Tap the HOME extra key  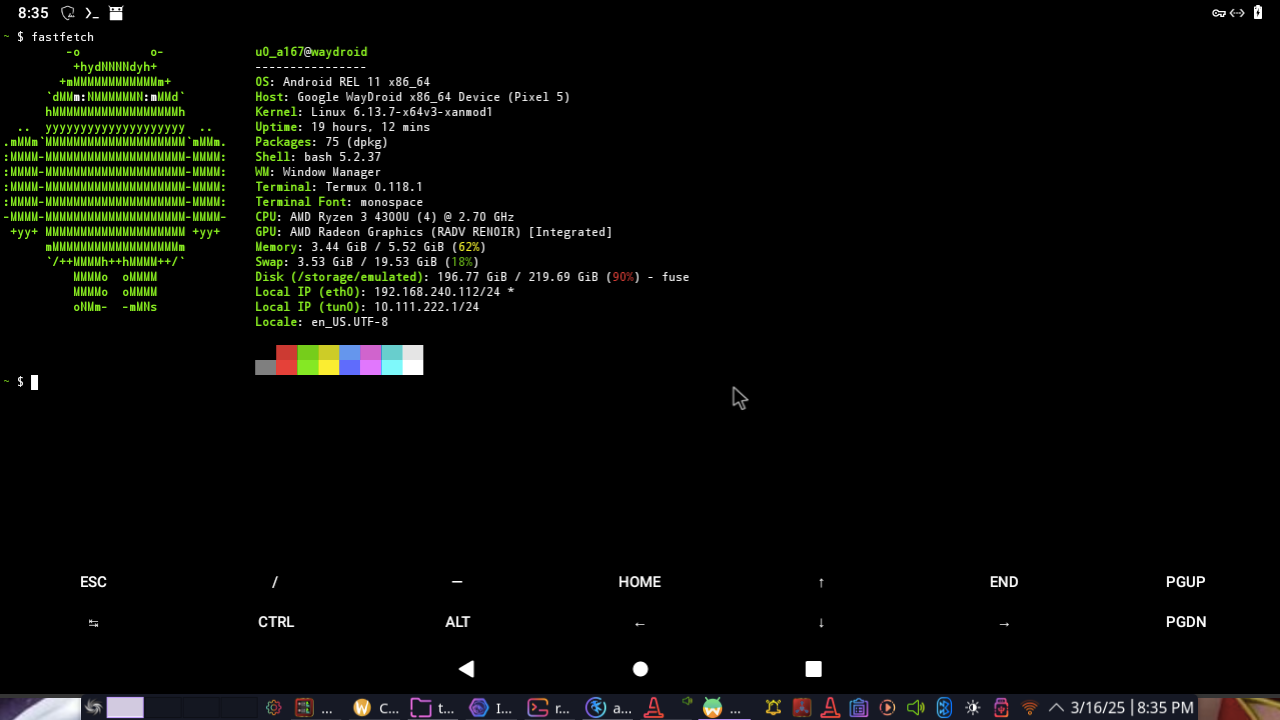coord(639,582)
